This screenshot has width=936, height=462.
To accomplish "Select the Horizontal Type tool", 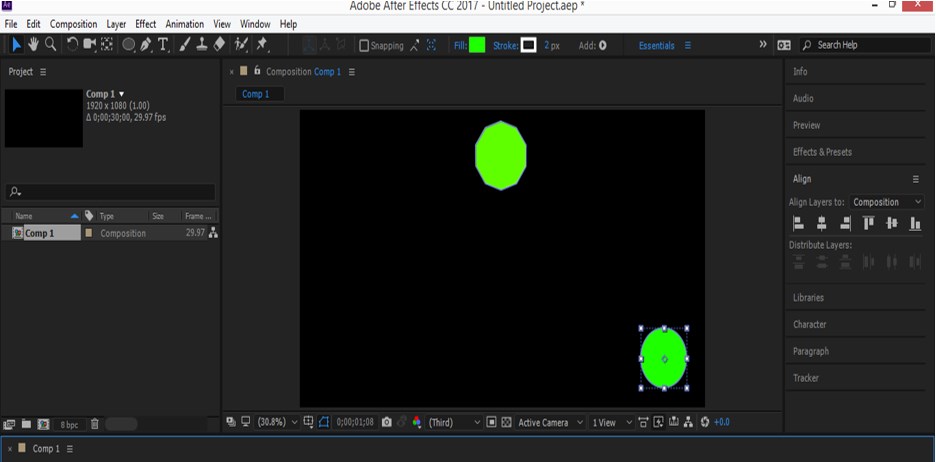I will point(163,45).
